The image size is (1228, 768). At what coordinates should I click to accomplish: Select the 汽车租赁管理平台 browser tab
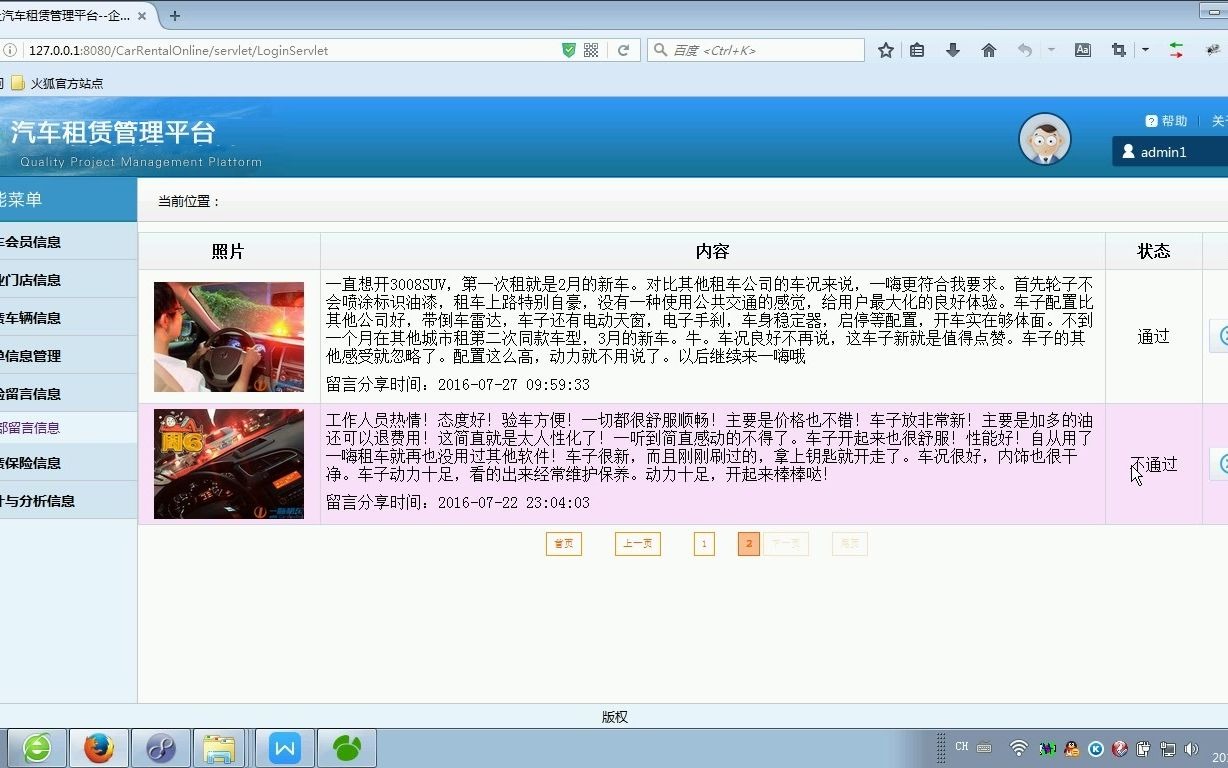70,15
